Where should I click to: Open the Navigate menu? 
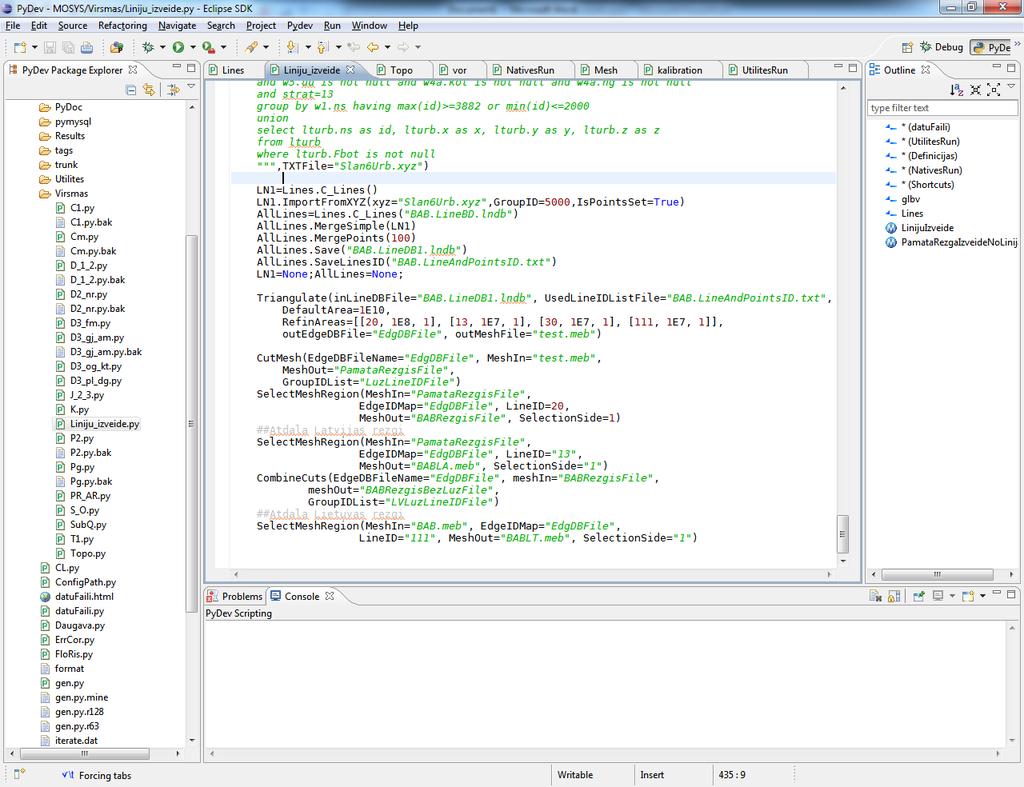pos(177,25)
